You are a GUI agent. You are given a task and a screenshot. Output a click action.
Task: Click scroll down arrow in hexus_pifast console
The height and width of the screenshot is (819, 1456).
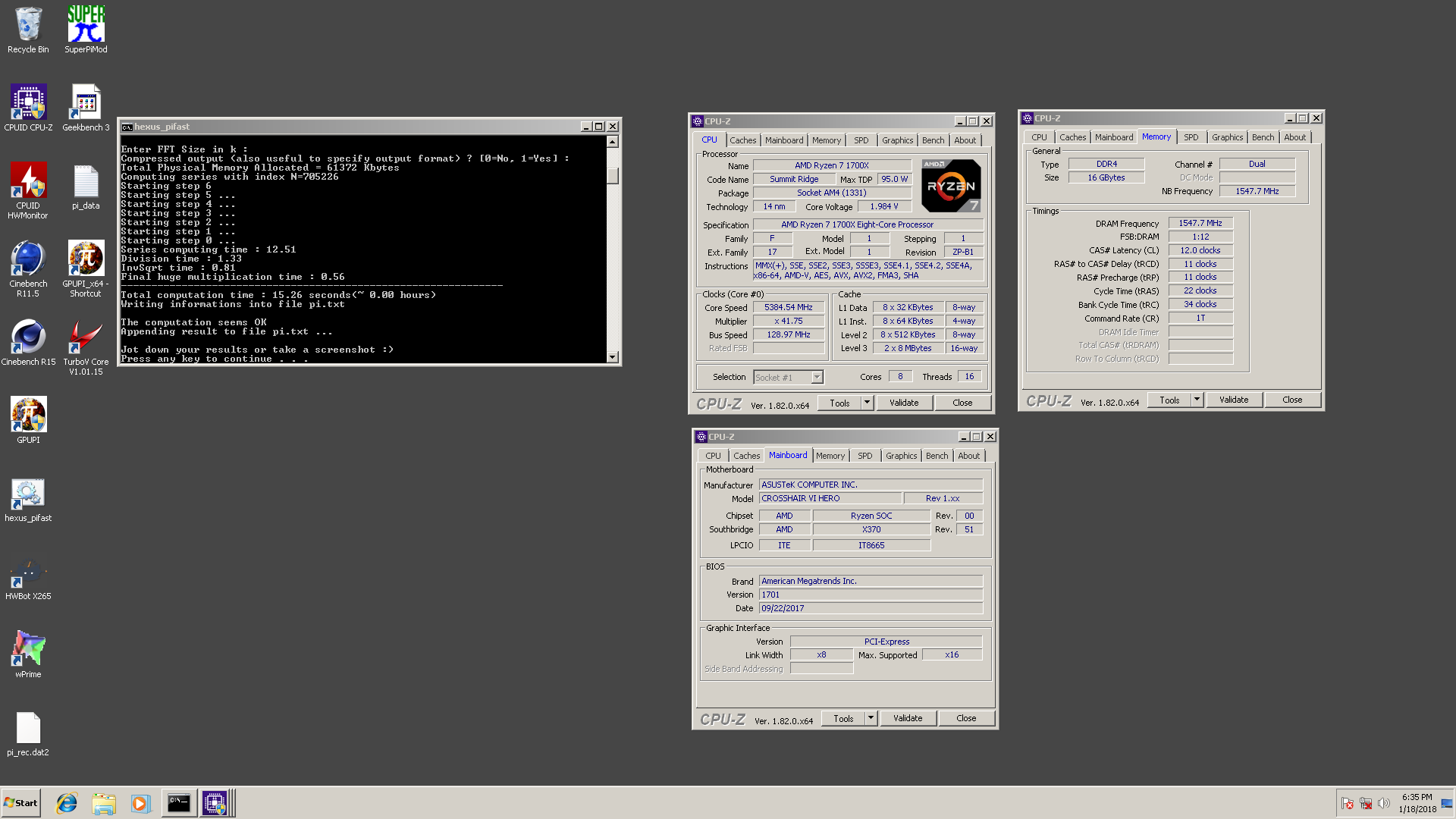(x=613, y=357)
